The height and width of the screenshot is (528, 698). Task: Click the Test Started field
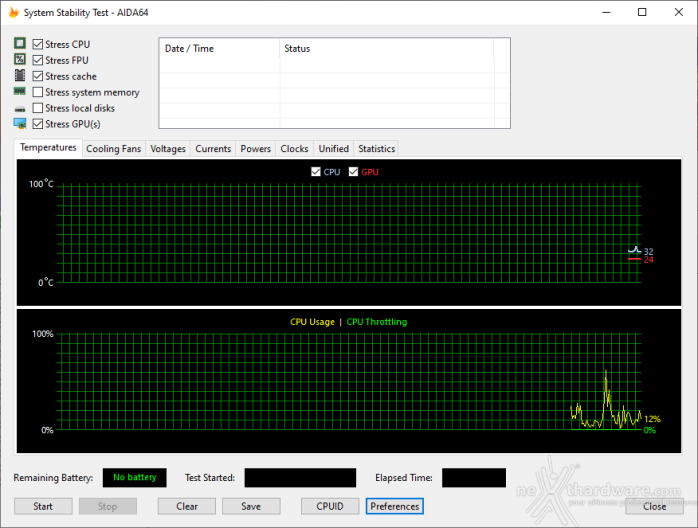pyautogui.click(x=300, y=478)
